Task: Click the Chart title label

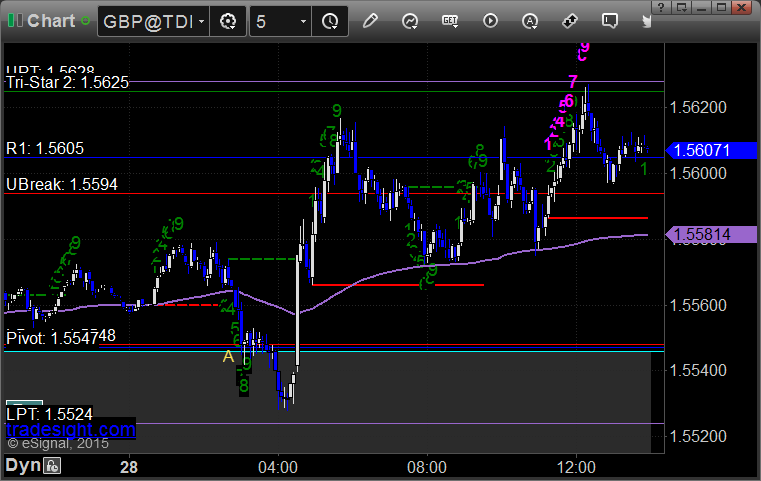Action: tap(51, 21)
